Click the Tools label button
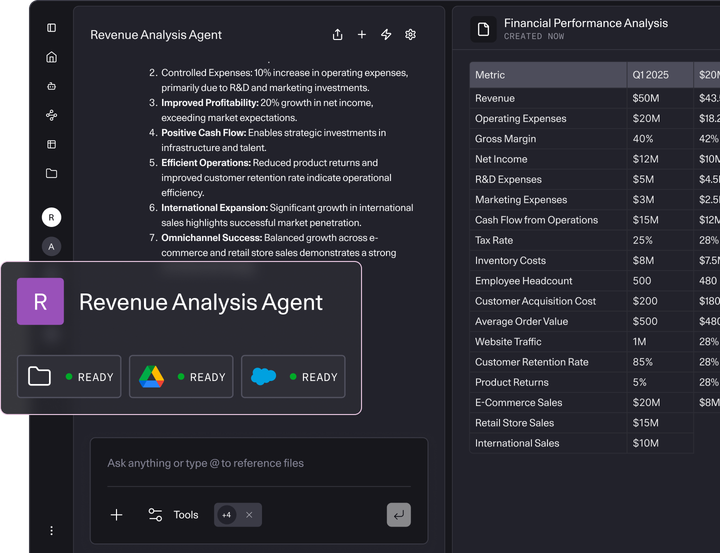Screen dimensions: 720x553 pos(186,514)
